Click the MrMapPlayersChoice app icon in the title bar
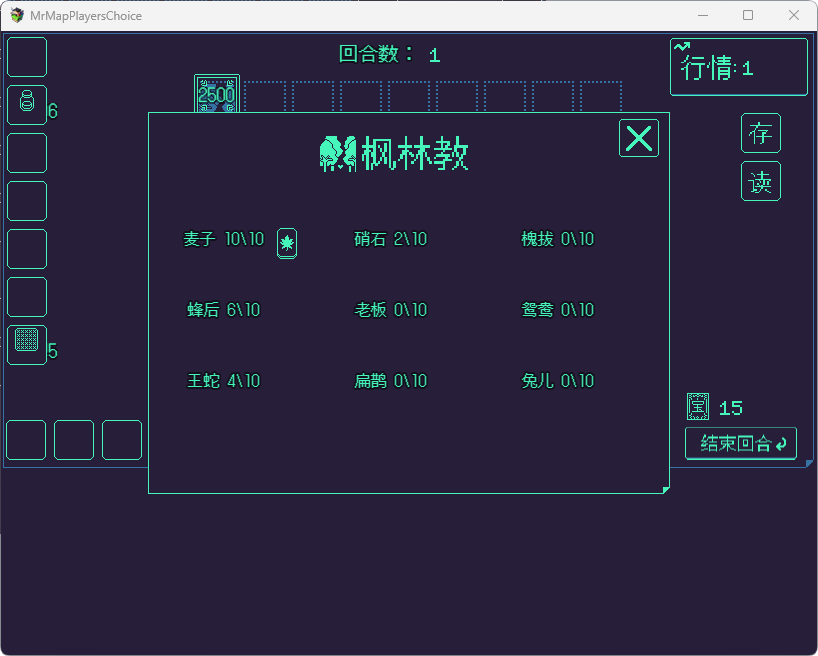 [17, 16]
